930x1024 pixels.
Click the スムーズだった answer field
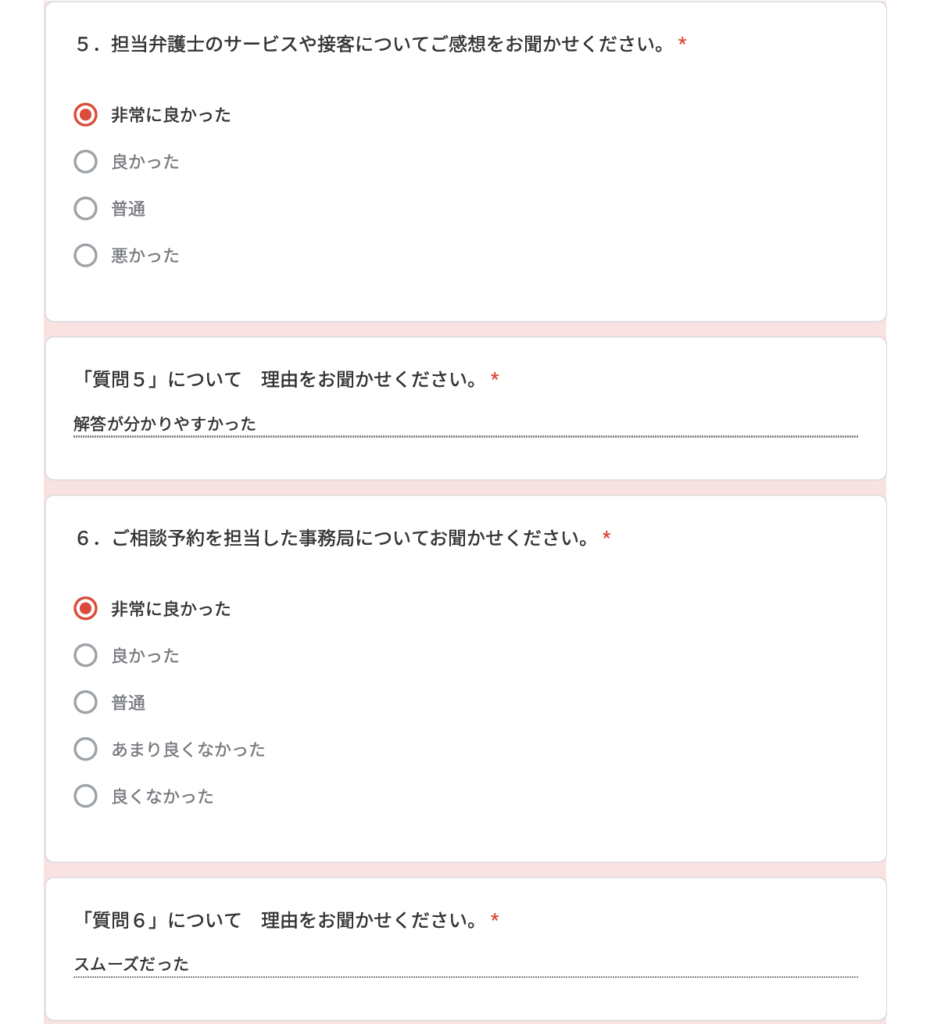[466, 965]
